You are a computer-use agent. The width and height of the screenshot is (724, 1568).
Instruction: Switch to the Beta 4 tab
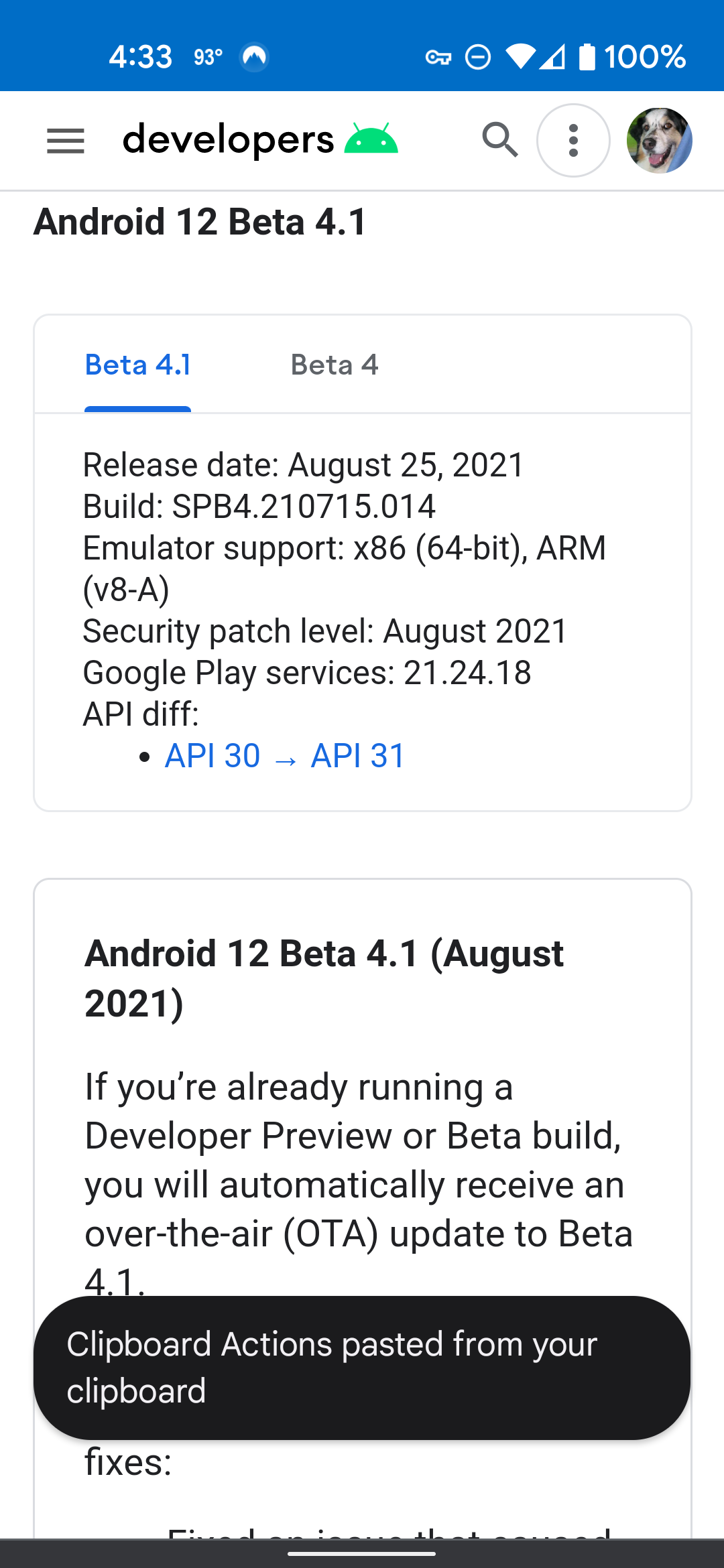(334, 365)
